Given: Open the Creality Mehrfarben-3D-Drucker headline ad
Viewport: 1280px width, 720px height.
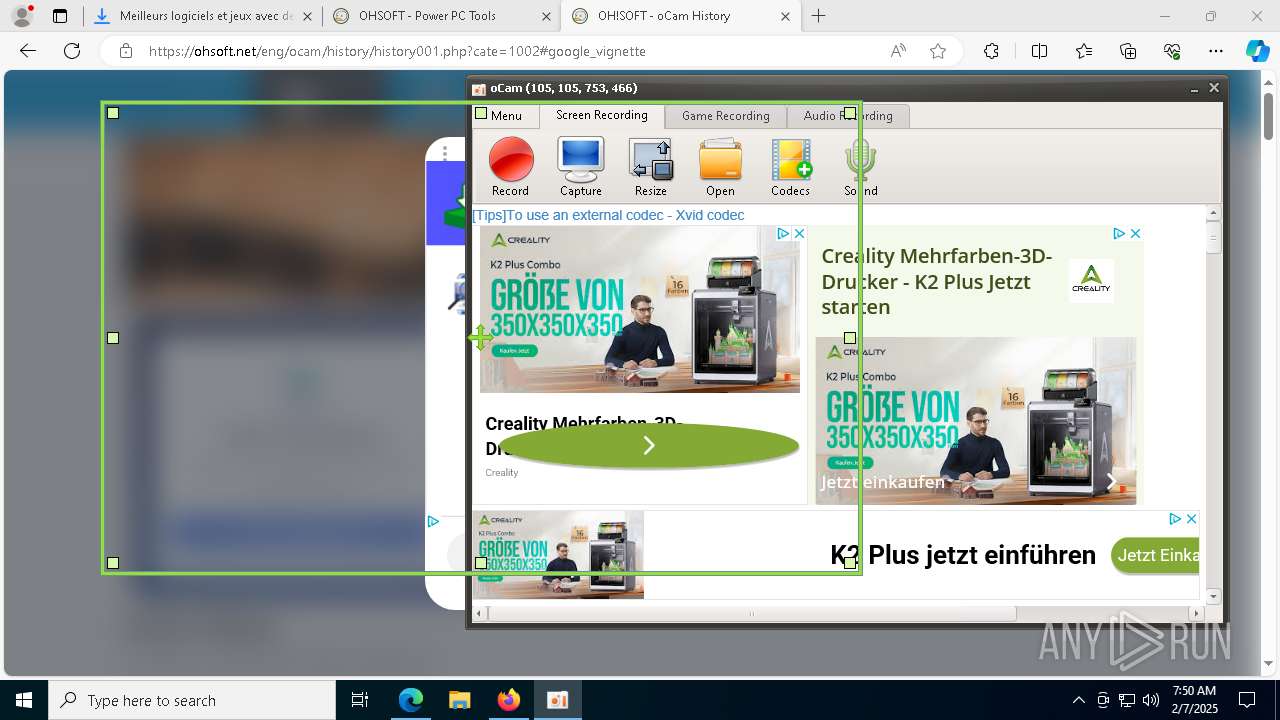Looking at the screenshot, I should point(937,281).
